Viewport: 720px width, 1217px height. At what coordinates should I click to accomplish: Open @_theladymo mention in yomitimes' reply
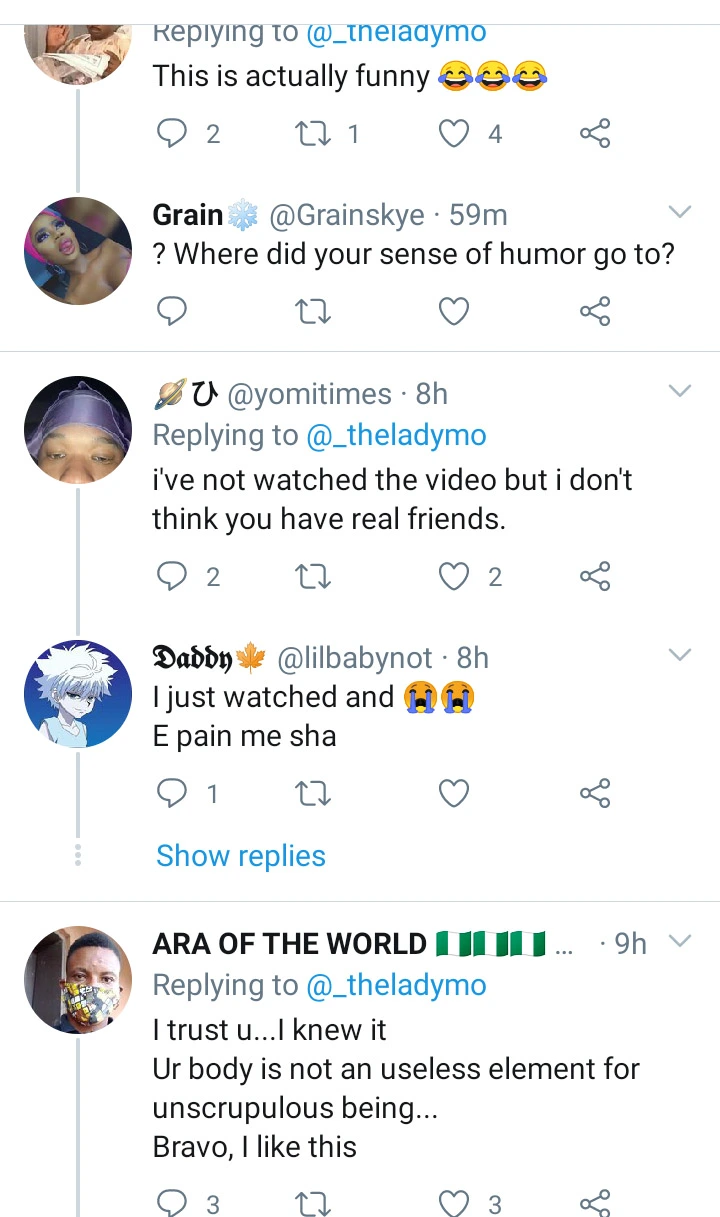[x=395, y=436]
